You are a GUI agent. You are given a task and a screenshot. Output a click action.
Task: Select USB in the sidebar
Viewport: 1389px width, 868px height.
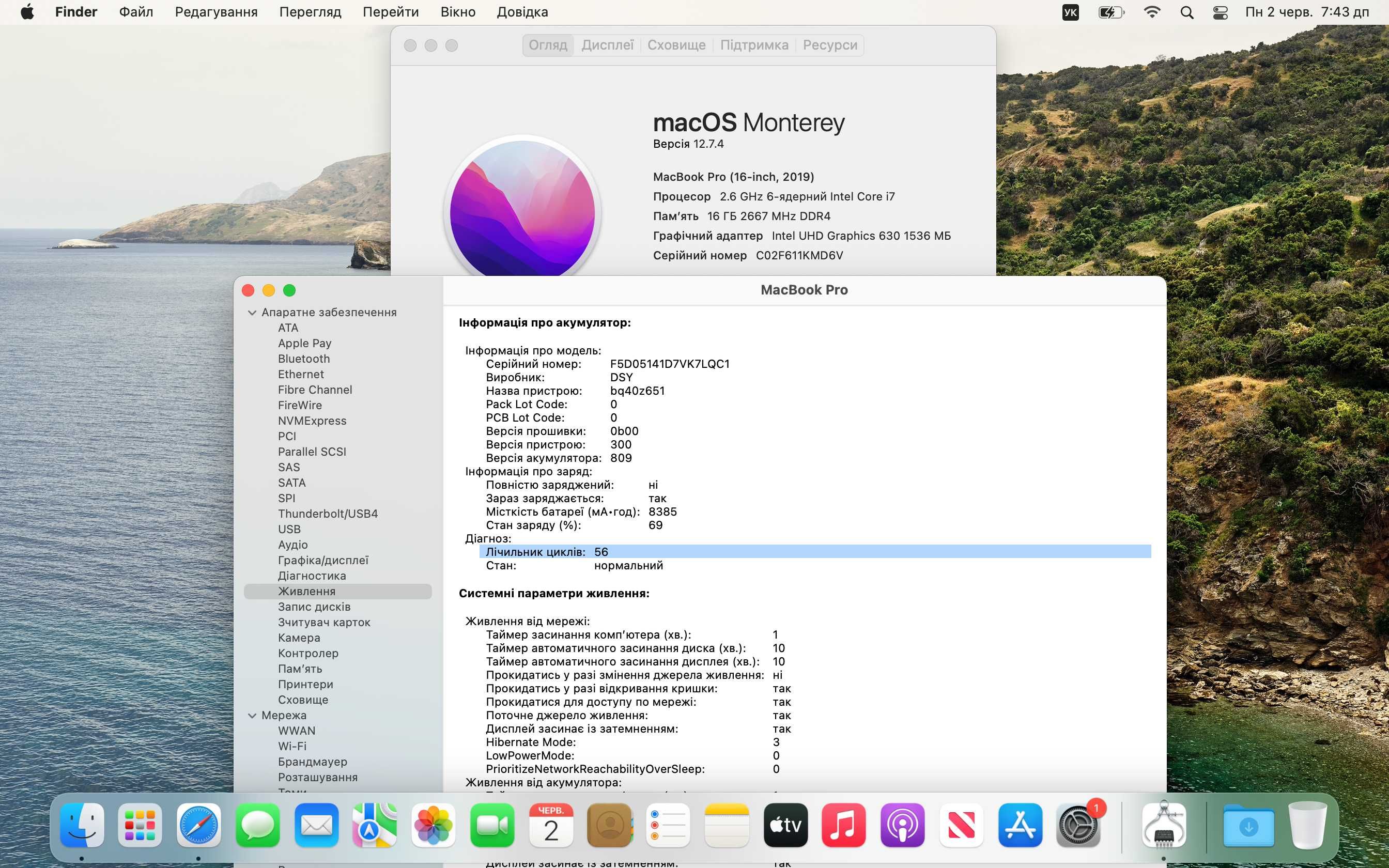tap(289, 529)
